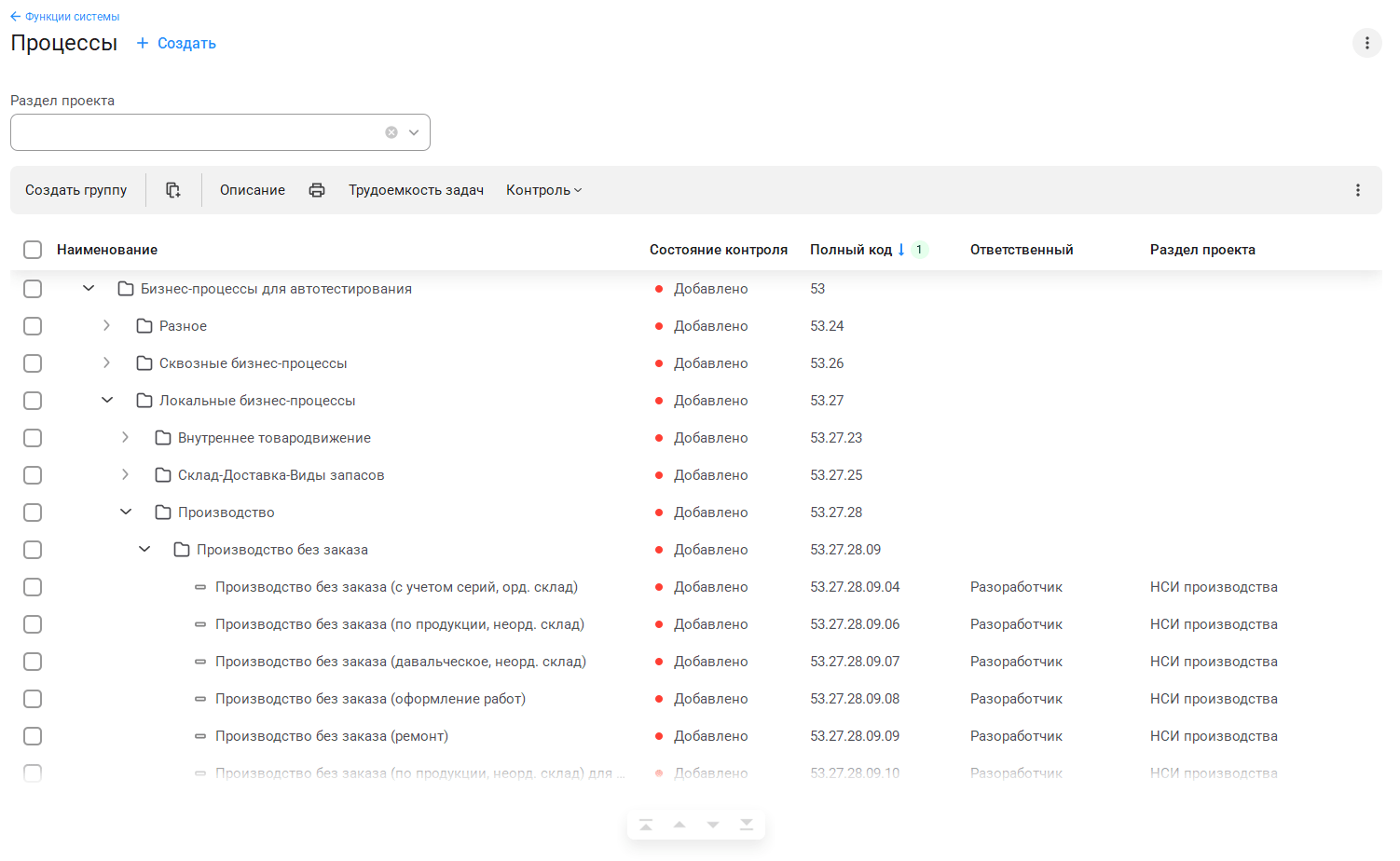Click the copy icon in the toolbar
Viewport: 1400px width, 861px height.
173,190
